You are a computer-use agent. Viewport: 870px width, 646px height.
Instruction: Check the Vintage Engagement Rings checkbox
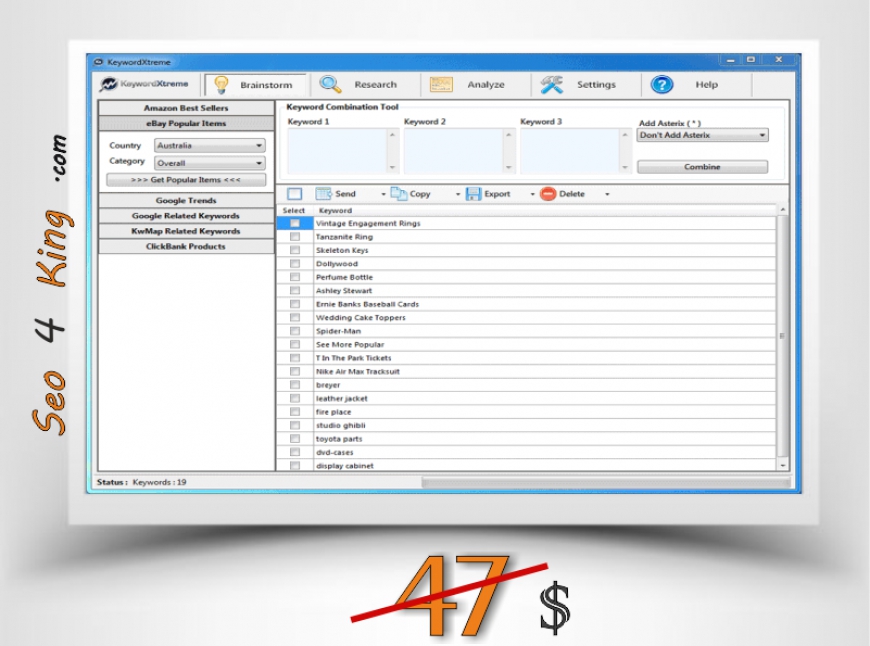coord(295,223)
